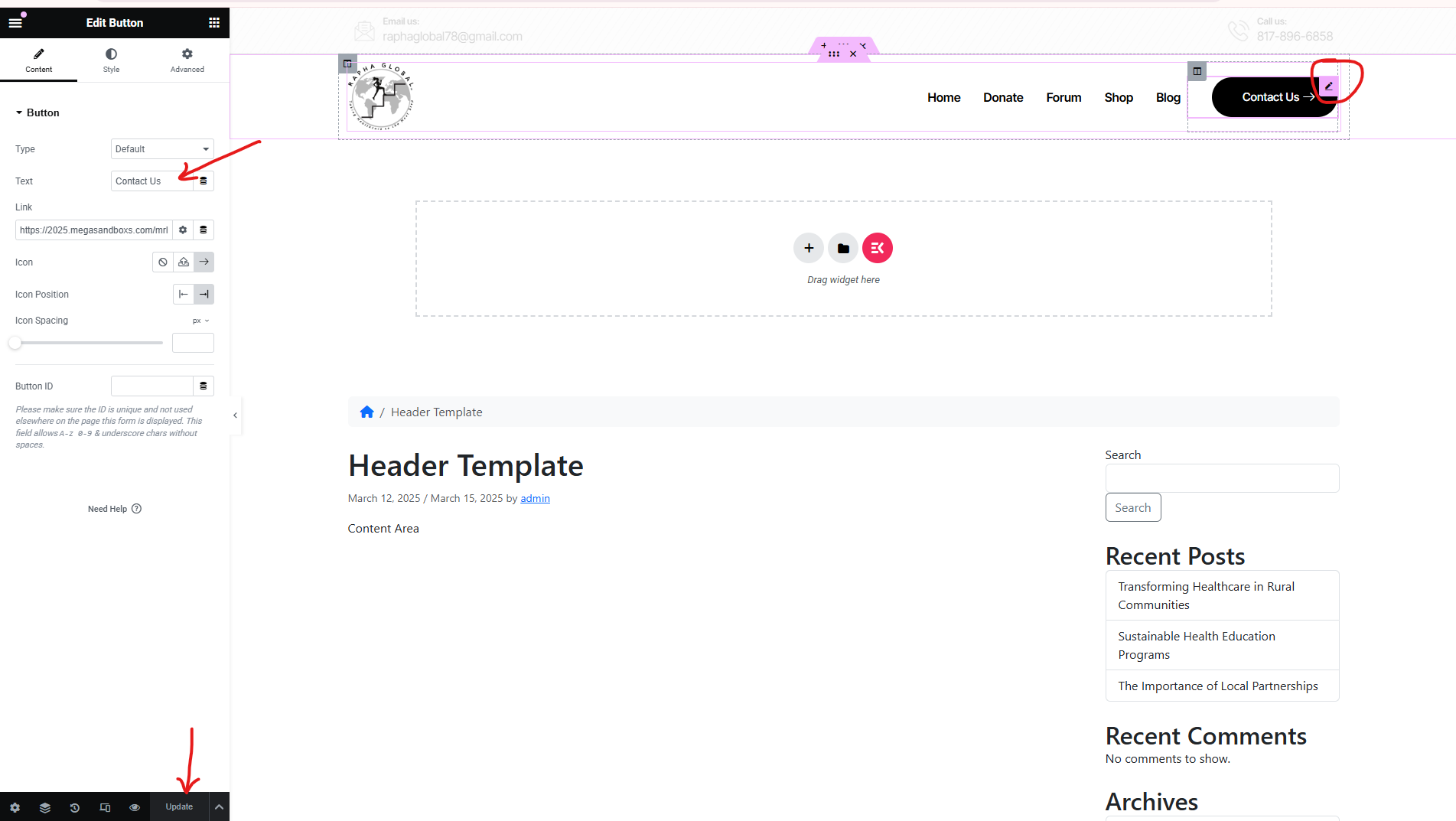Viewport: 1456px width, 821px height.
Task: Click the Update button
Action: click(179, 807)
